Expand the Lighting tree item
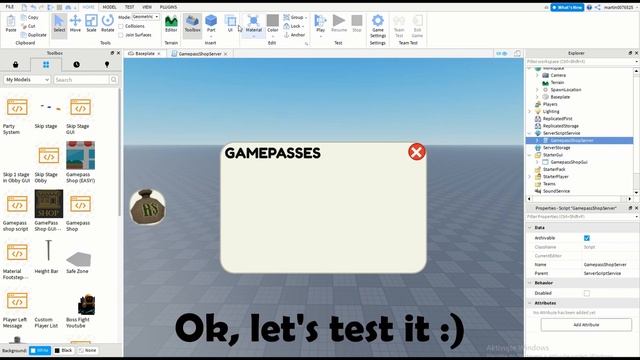This screenshot has height=360, width=640. [x=530, y=111]
